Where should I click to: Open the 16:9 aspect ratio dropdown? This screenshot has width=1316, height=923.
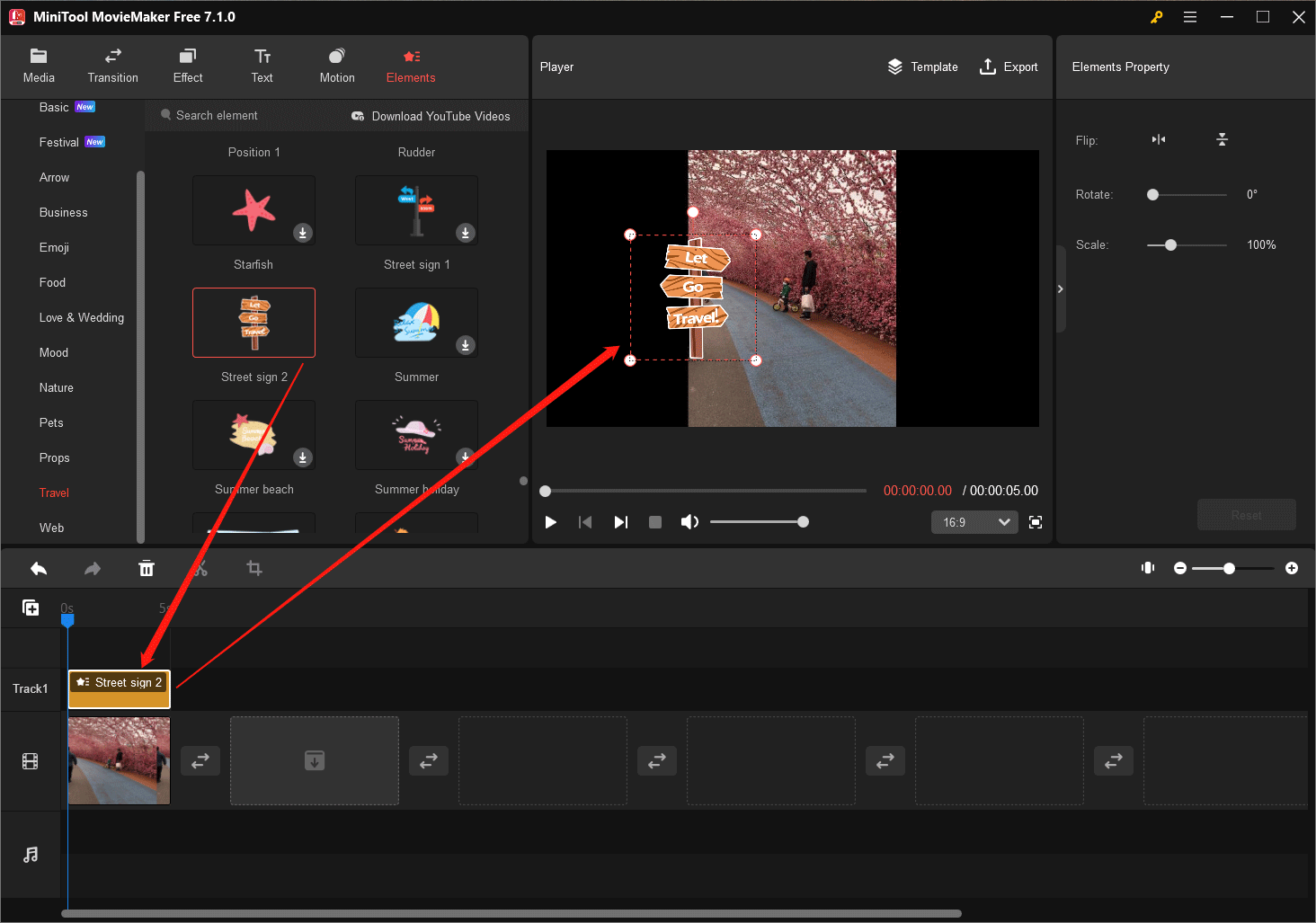click(x=974, y=522)
